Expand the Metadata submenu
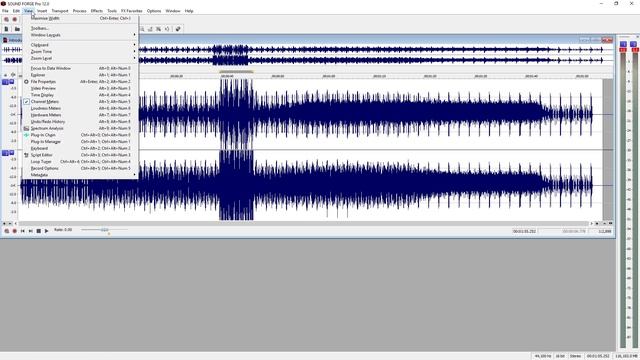 coord(80,175)
